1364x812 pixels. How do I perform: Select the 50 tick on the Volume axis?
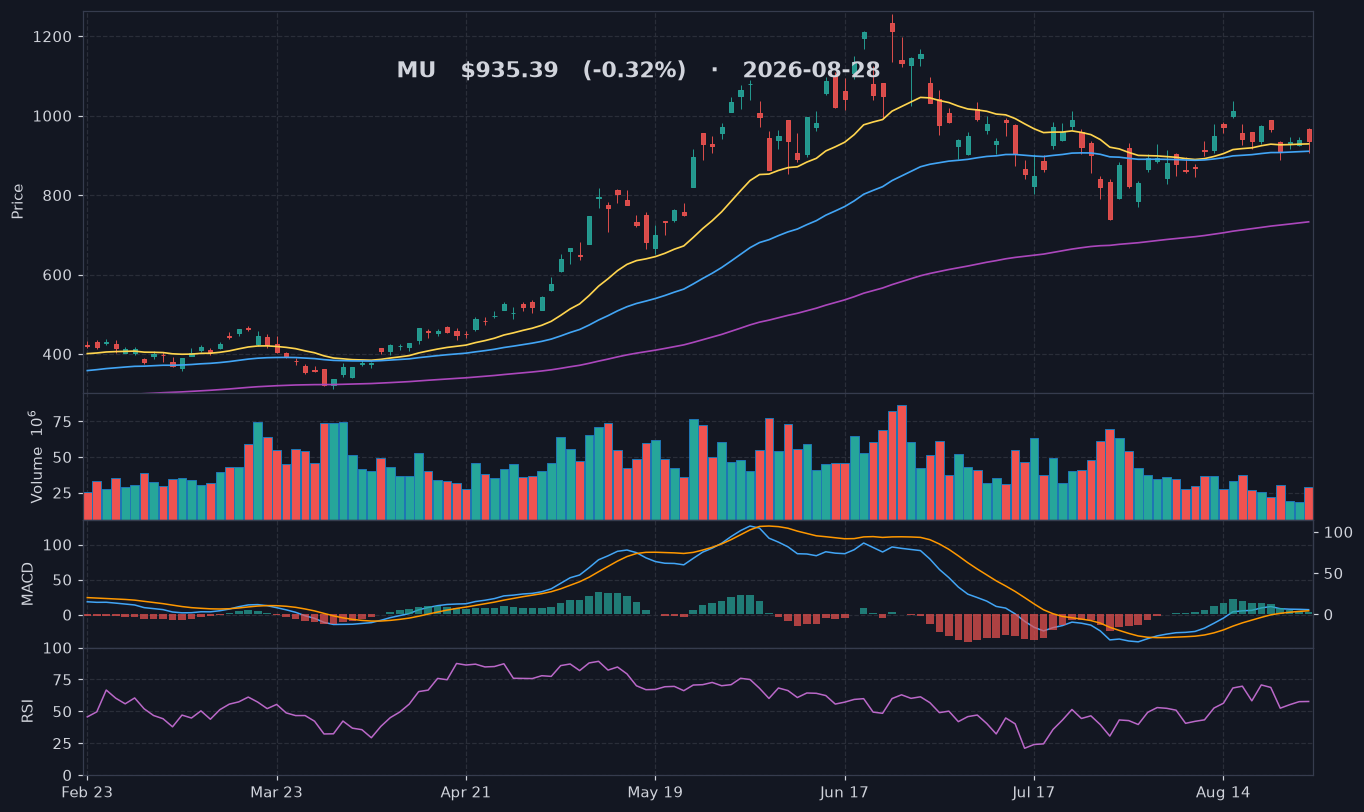tap(63, 458)
